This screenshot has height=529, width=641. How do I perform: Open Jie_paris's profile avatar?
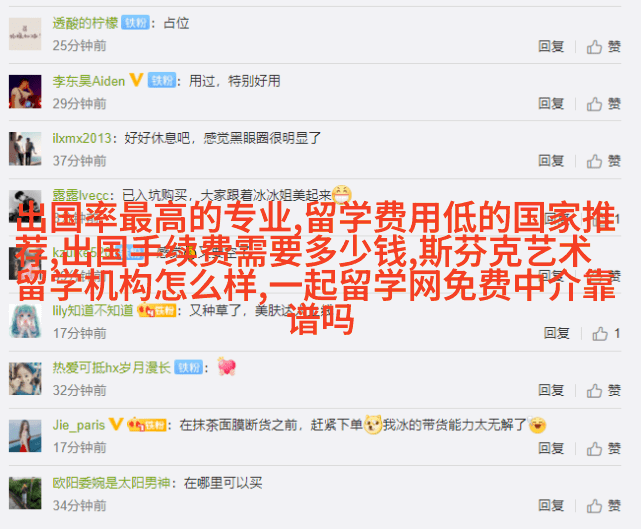pyautogui.click(x=25, y=436)
